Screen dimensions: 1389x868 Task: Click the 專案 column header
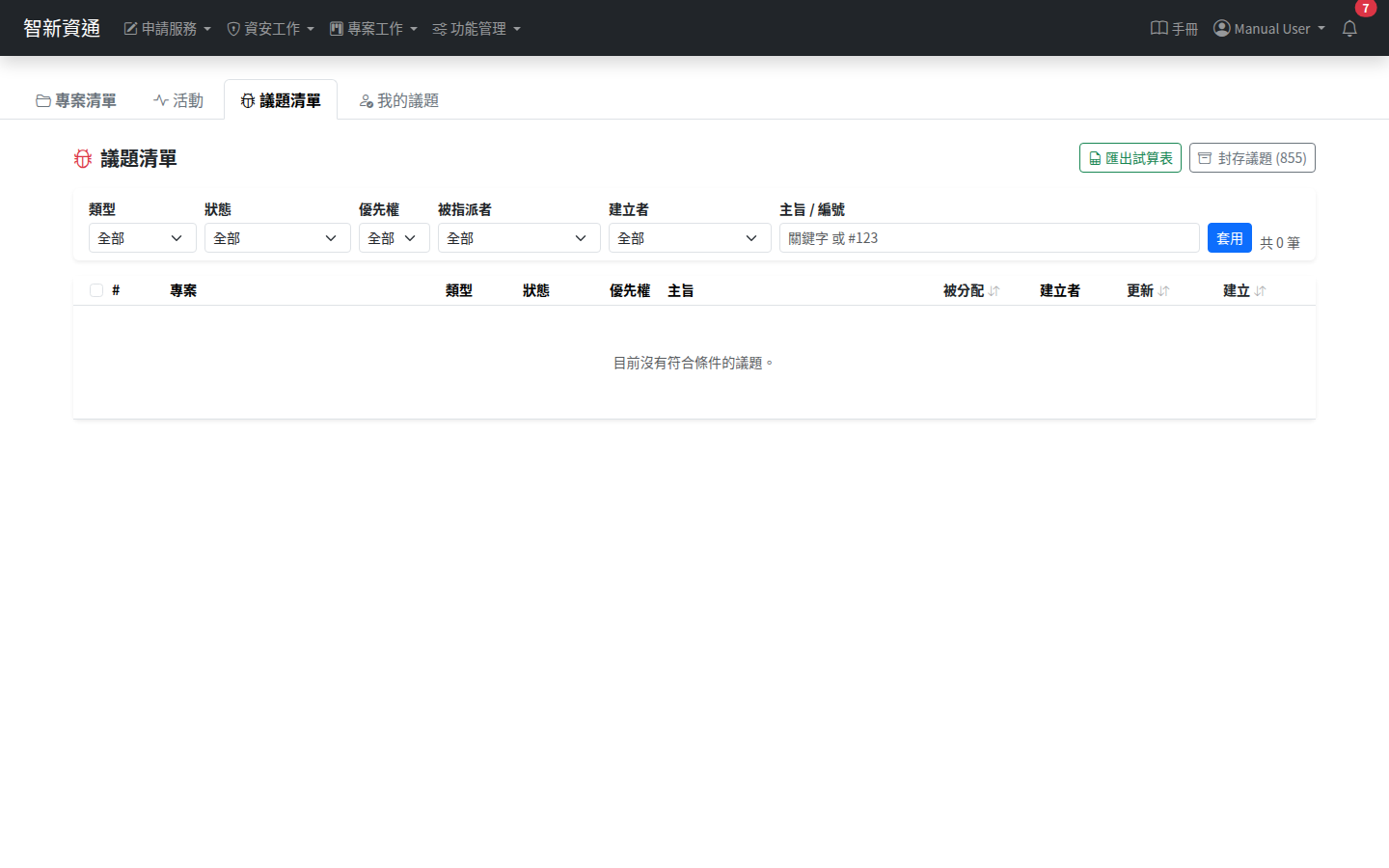183,290
